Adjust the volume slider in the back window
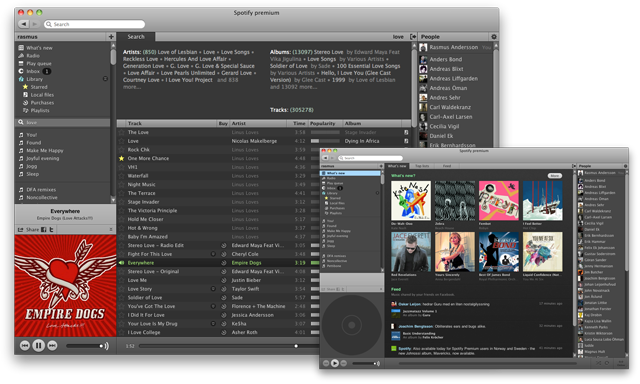 point(85,346)
